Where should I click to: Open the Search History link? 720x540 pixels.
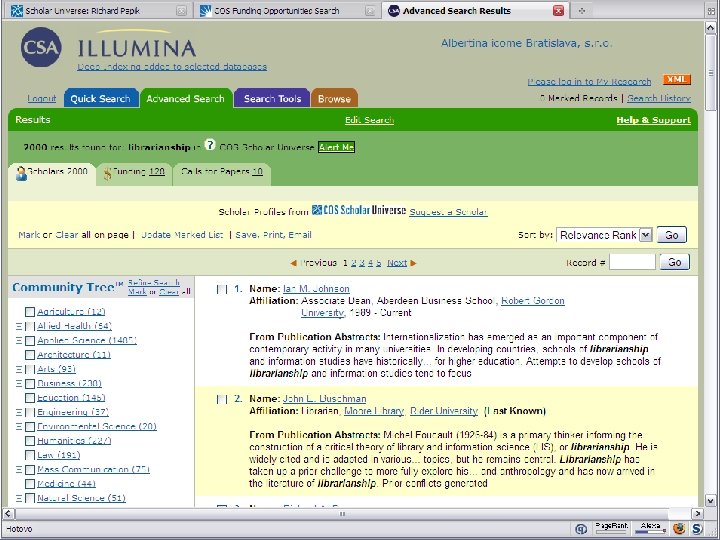pyautogui.click(x=659, y=98)
